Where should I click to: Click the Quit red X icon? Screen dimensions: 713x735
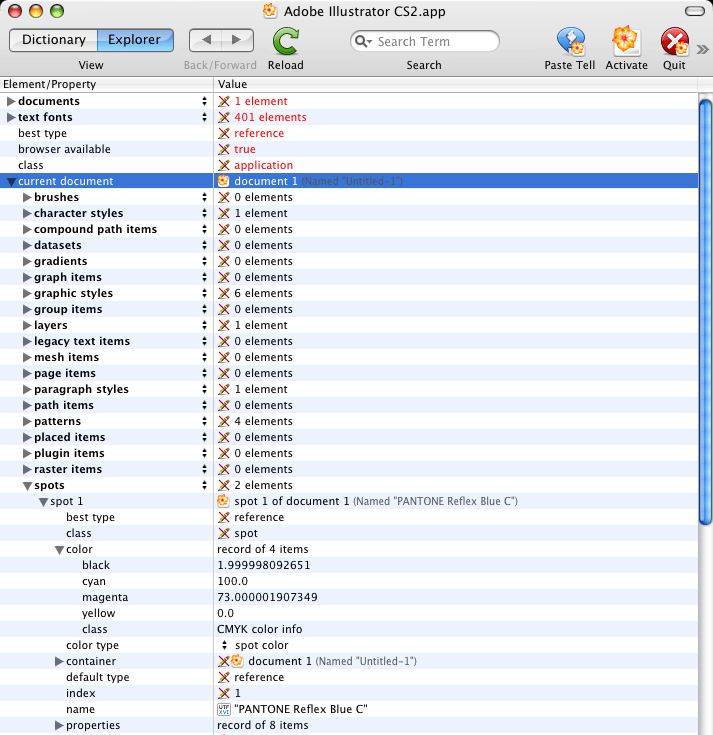click(x=675, y=41)
